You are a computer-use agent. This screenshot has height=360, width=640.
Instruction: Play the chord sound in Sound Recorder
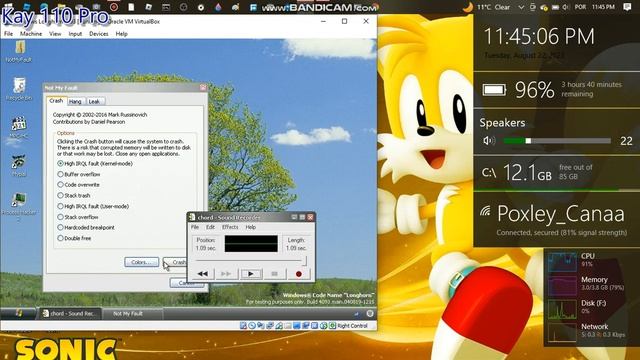pos(251,274)
